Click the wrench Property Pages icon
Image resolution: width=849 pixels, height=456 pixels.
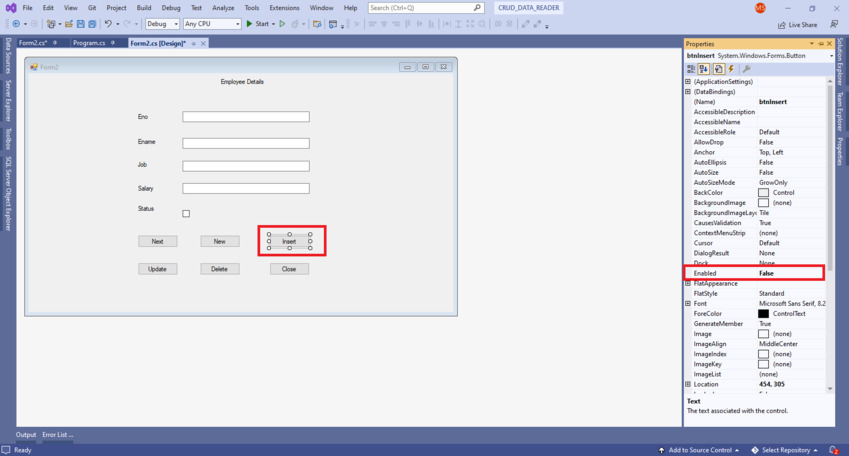click(746, 69)
